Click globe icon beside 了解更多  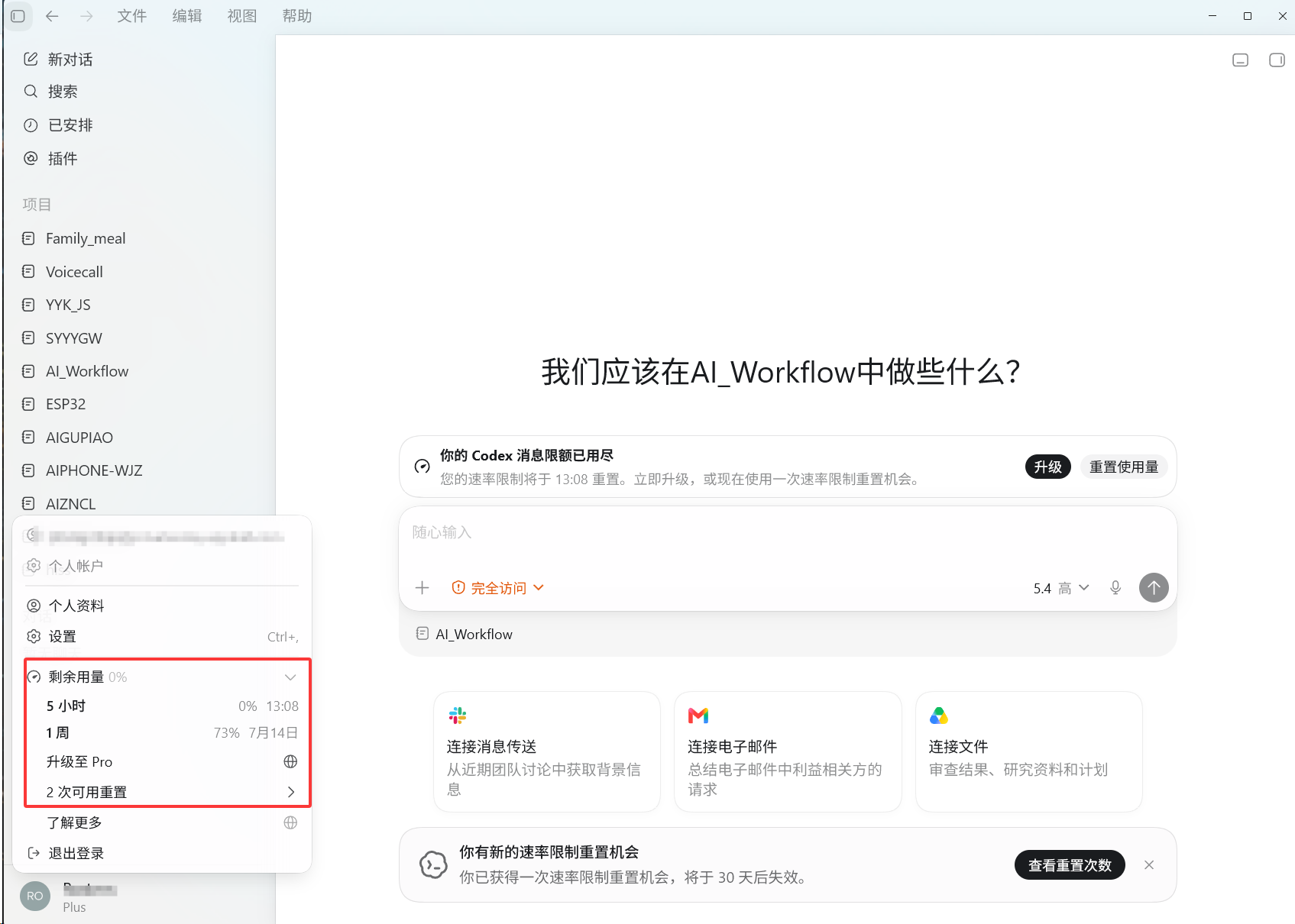tap(290, 822)
